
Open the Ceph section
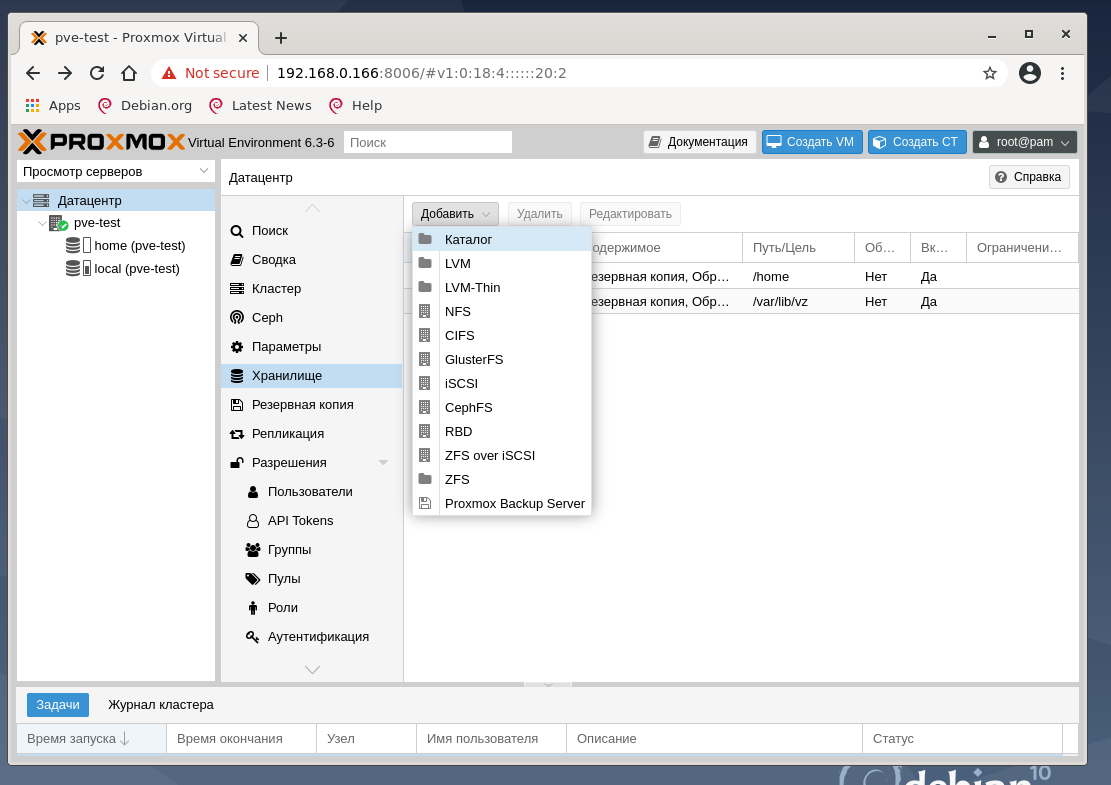(312, 318)
